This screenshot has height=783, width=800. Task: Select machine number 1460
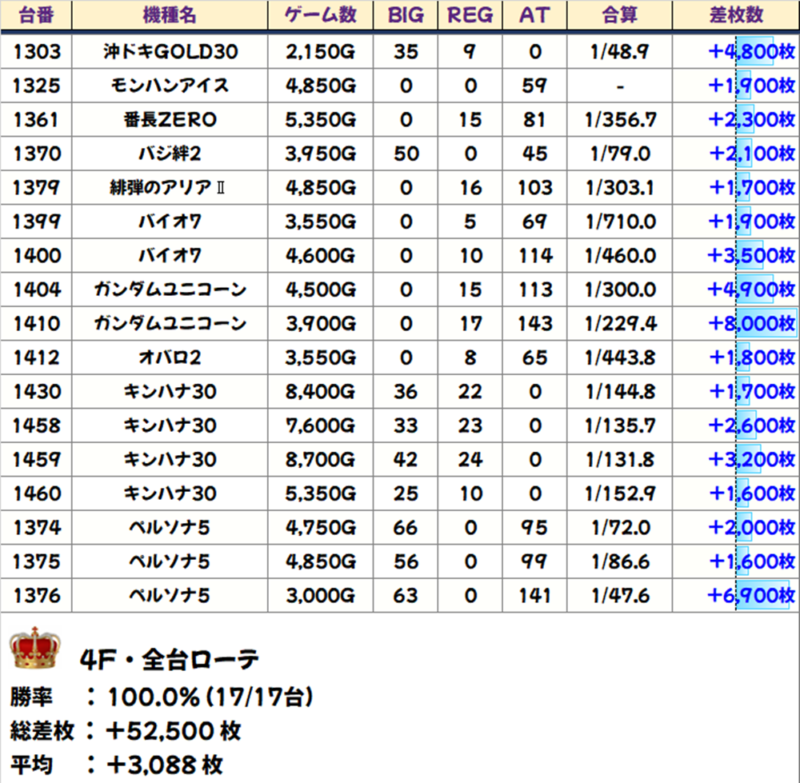[37, 494]
